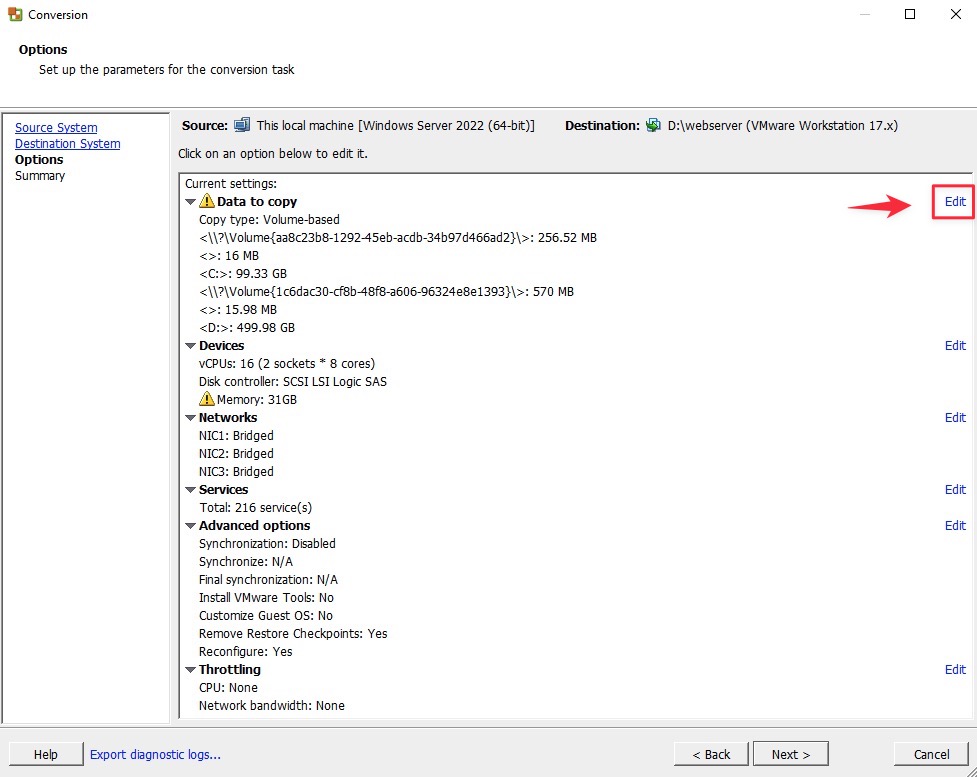Click Reconfigure: Yes row

point(245,652)
